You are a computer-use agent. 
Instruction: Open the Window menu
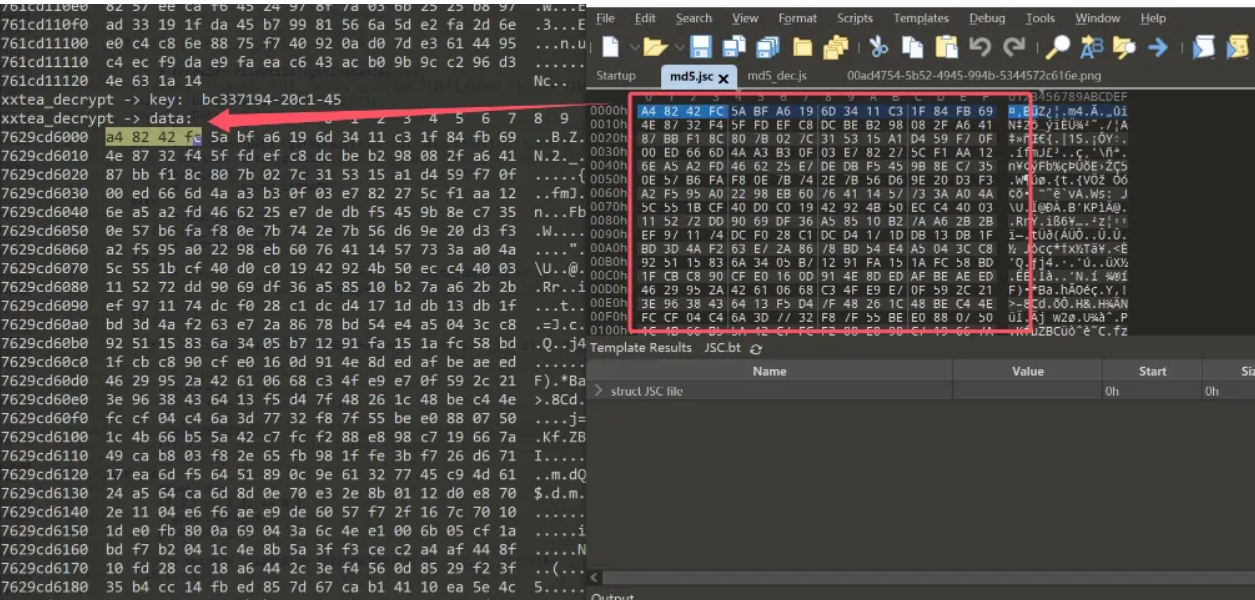(x=1097, y=18)
